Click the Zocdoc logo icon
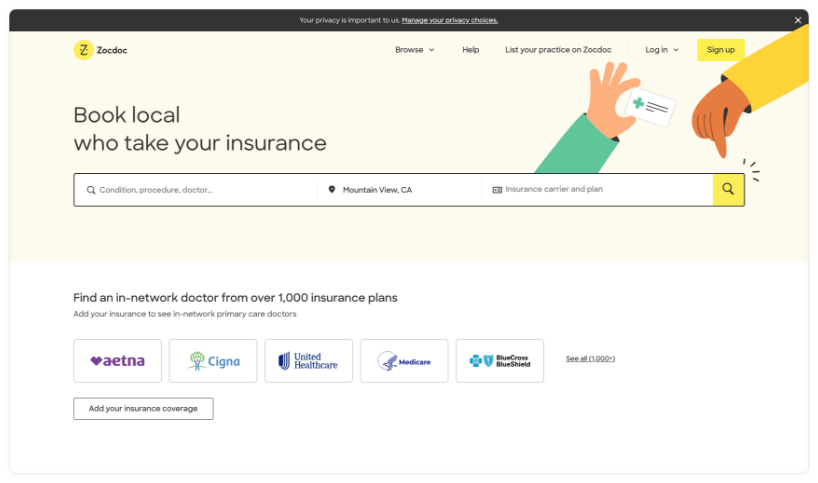The height and width of the screenshot is (483, 818). point(83,50)
